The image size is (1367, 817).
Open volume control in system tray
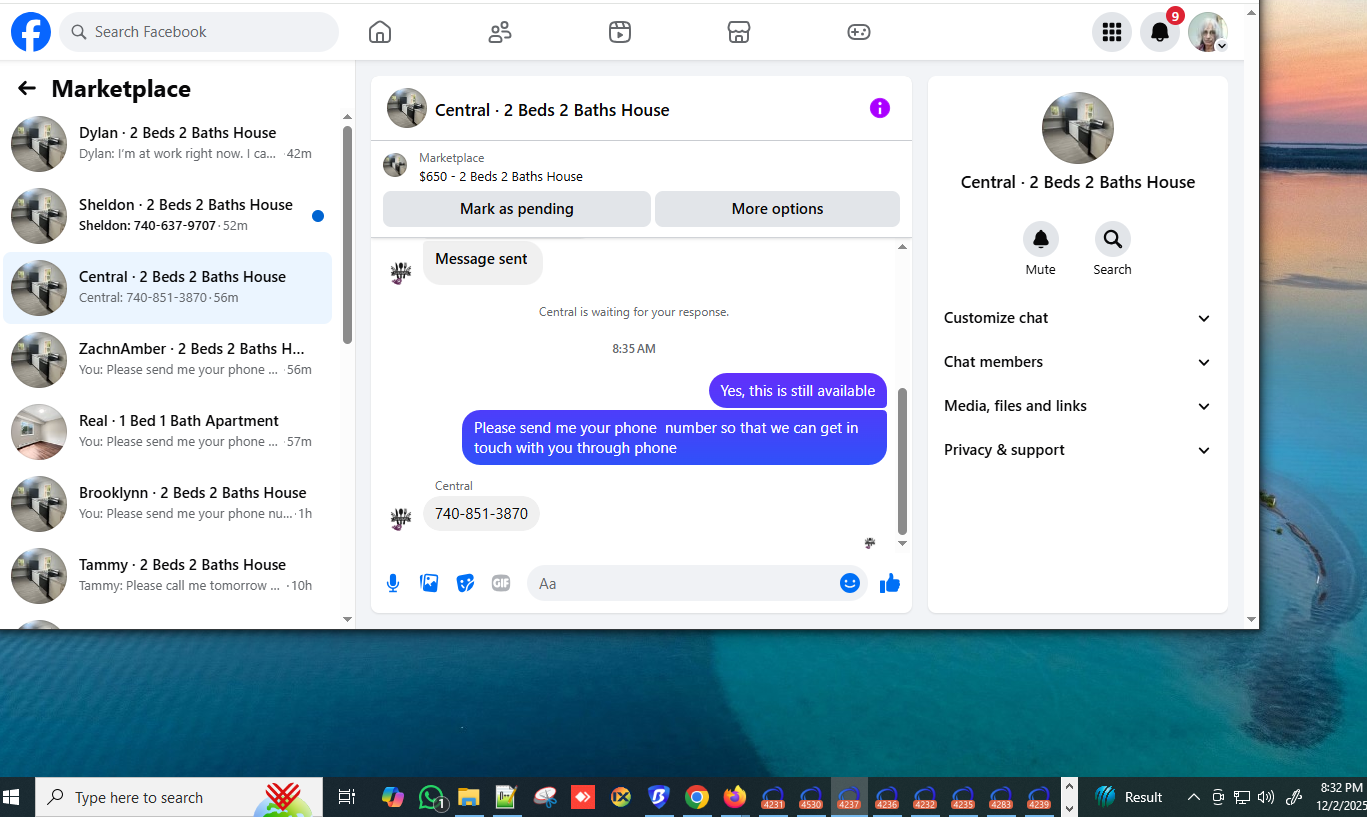tap(1266, 797)
